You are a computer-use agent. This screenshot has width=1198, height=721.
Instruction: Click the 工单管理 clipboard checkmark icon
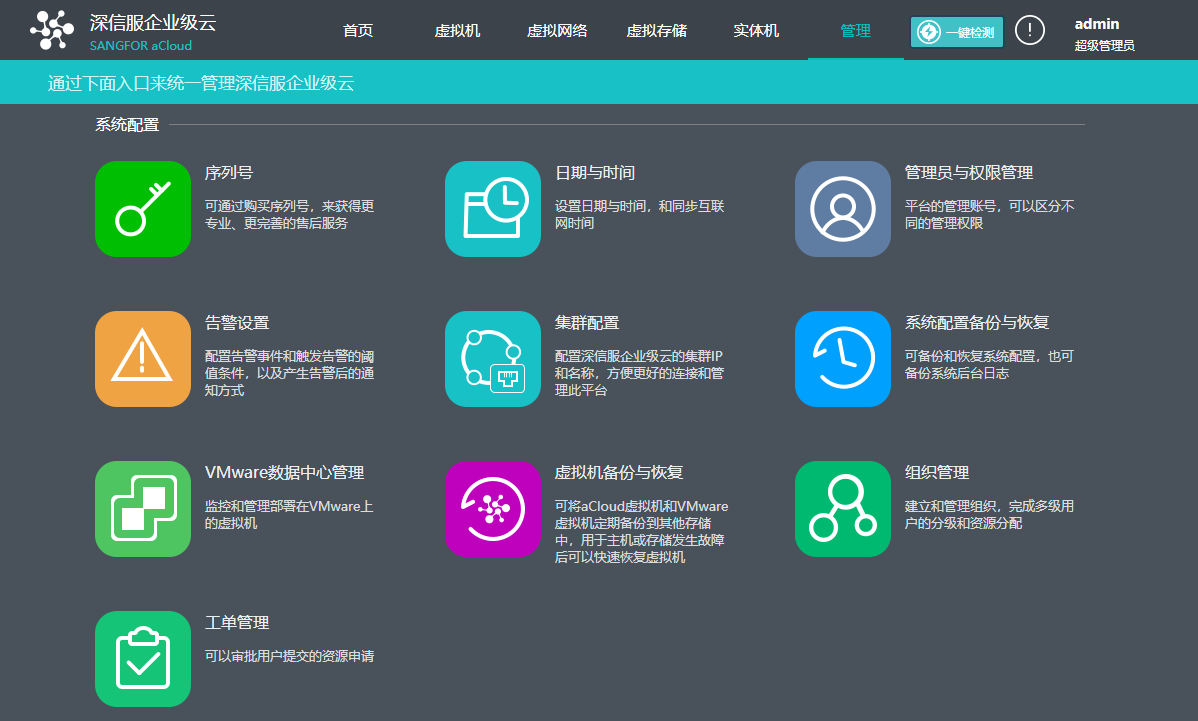(x=143, y=658)
